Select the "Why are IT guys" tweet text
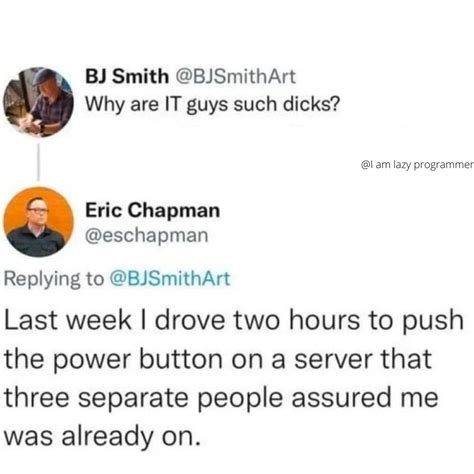Viewport: 474px width, 474px height. point(213,105)
